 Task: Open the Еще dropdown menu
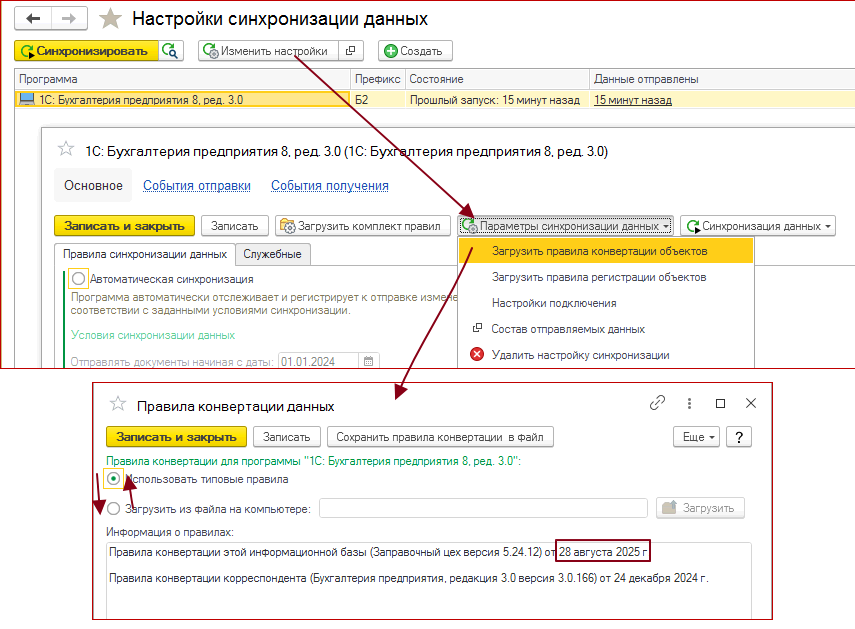[697, 437]
